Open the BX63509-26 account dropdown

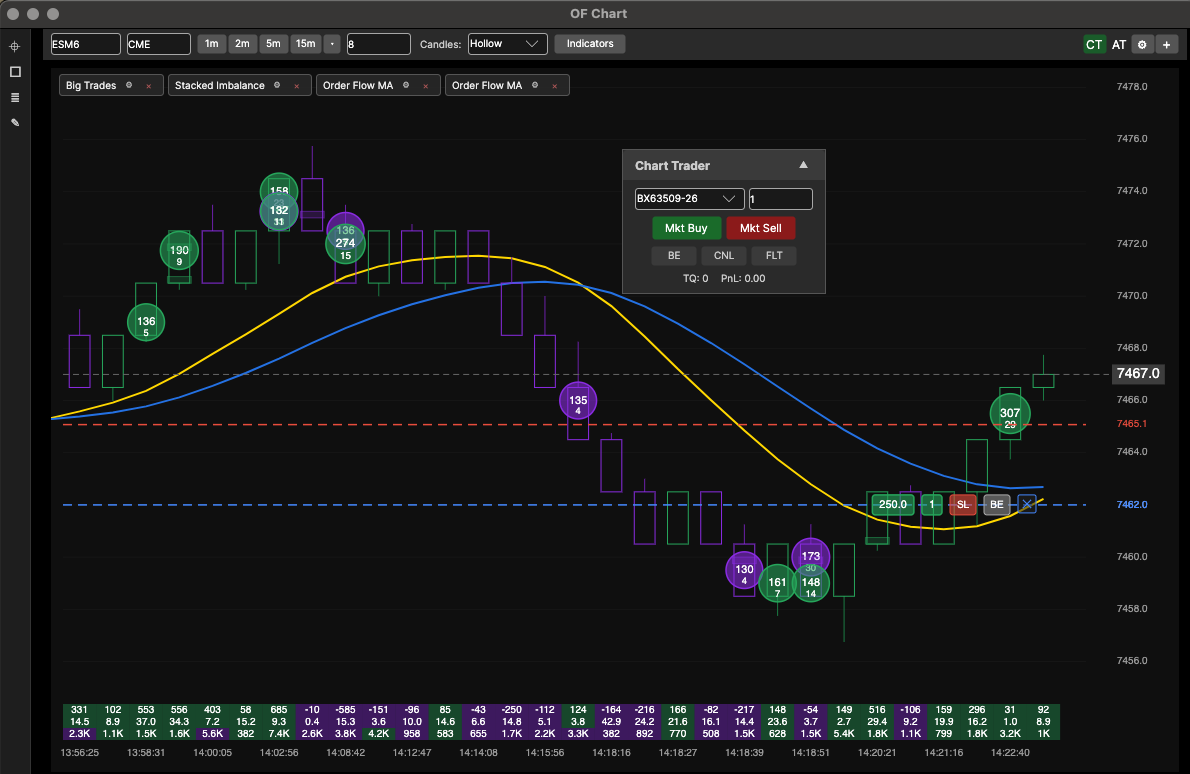coord(689,199)
